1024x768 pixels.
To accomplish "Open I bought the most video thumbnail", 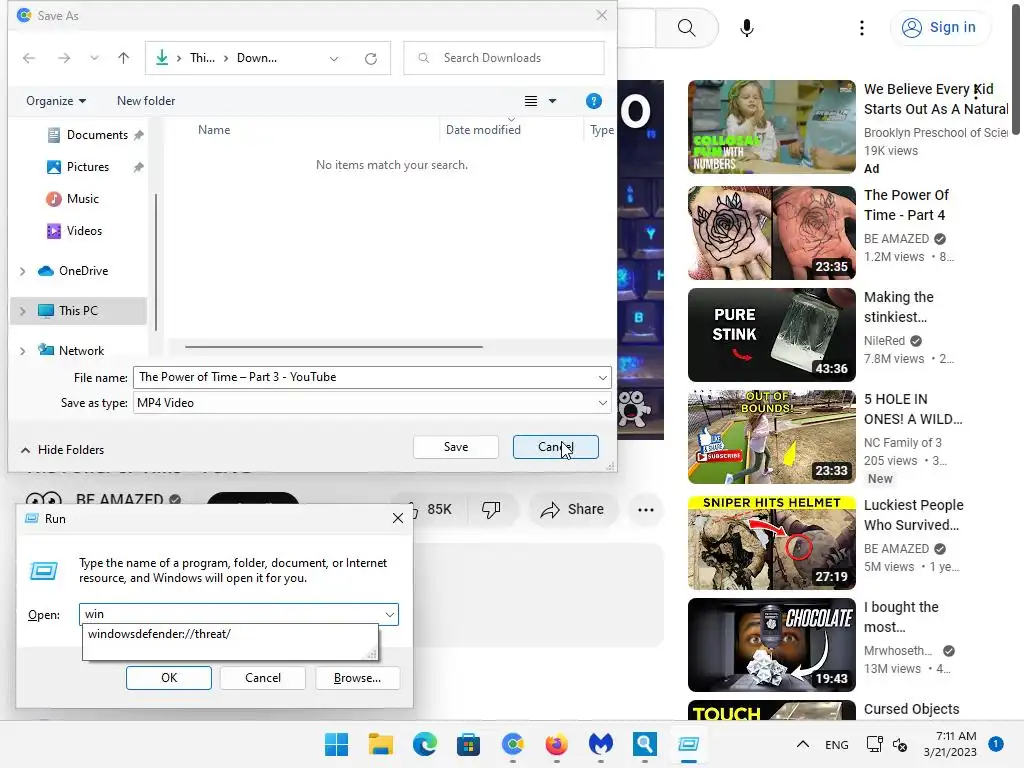I will pyautogui.click(x=771, y=645).
